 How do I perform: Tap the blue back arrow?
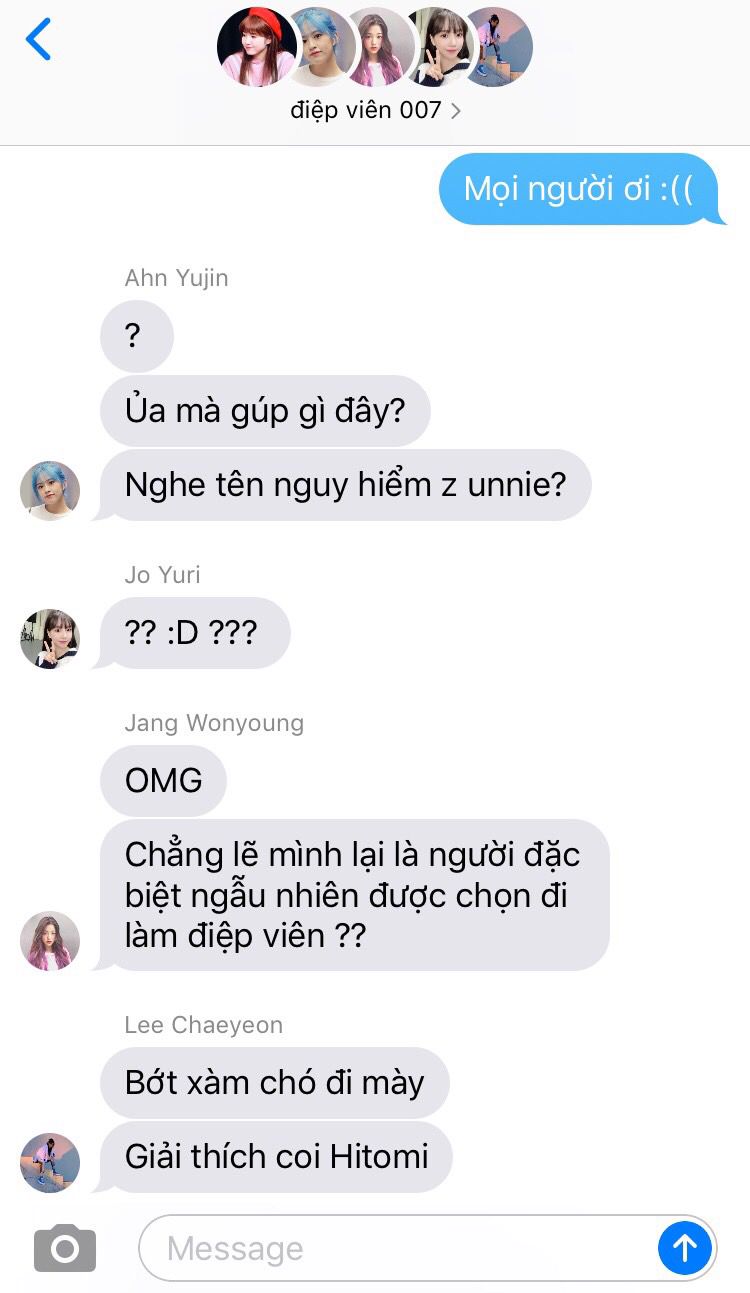[x=38, y=40]
